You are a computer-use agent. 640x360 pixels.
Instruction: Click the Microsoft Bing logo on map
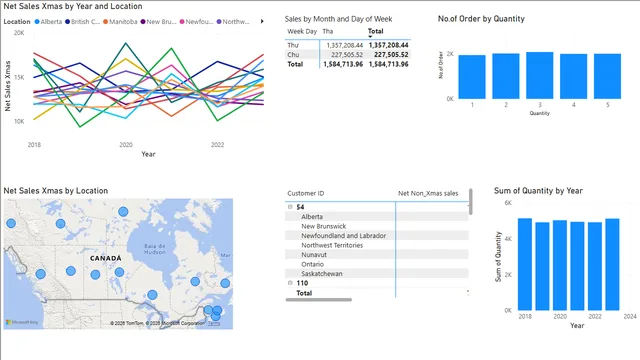22,322
